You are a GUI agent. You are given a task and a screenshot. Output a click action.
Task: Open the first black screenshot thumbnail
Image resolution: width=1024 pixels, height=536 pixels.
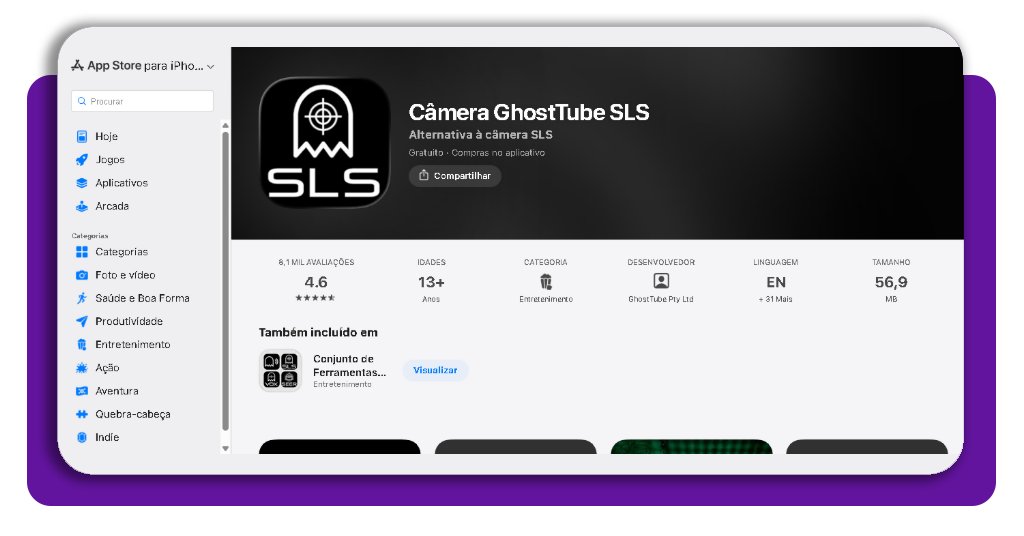340,447
